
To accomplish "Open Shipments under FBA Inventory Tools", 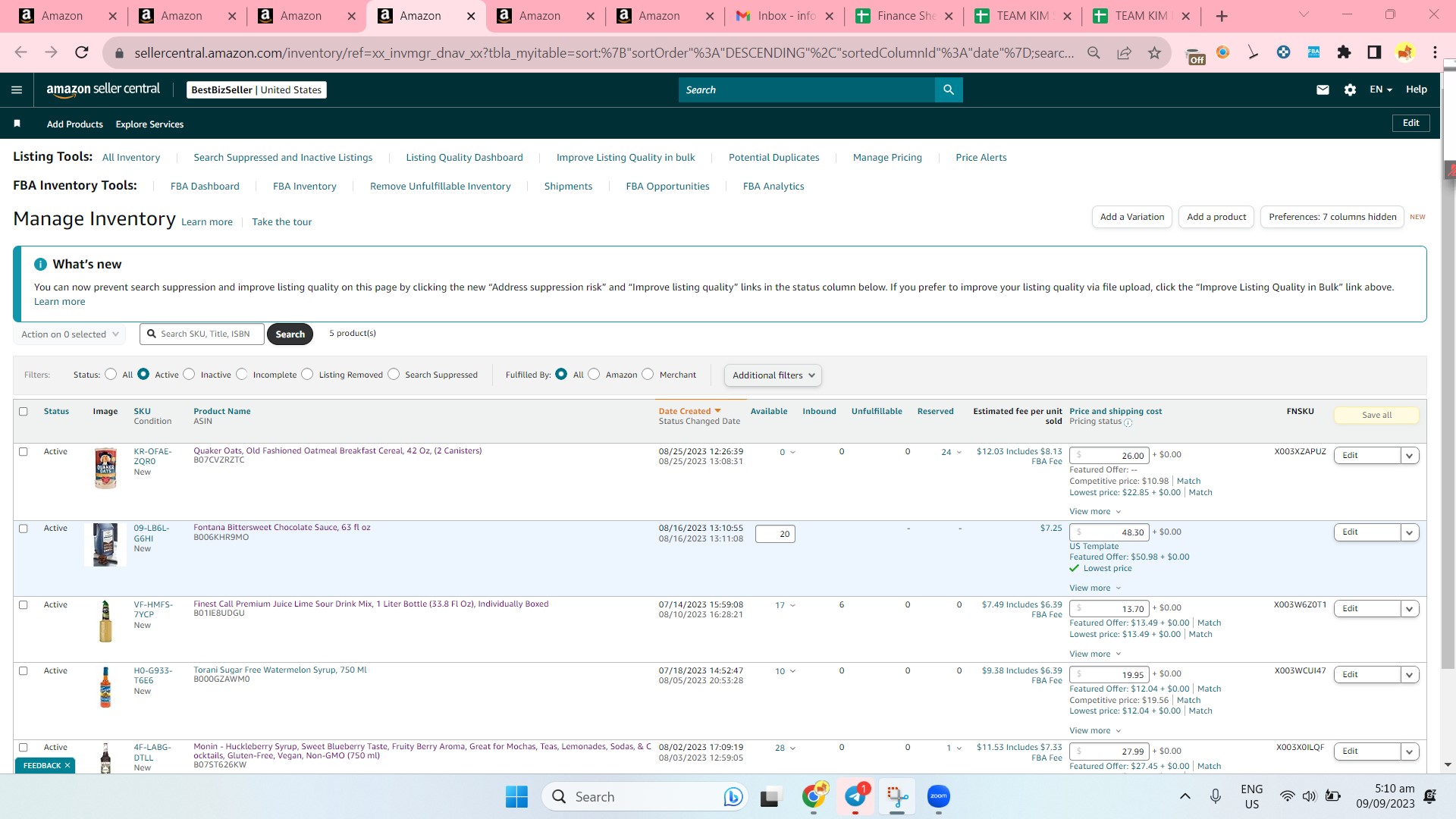I will click(x=568, y=187).
